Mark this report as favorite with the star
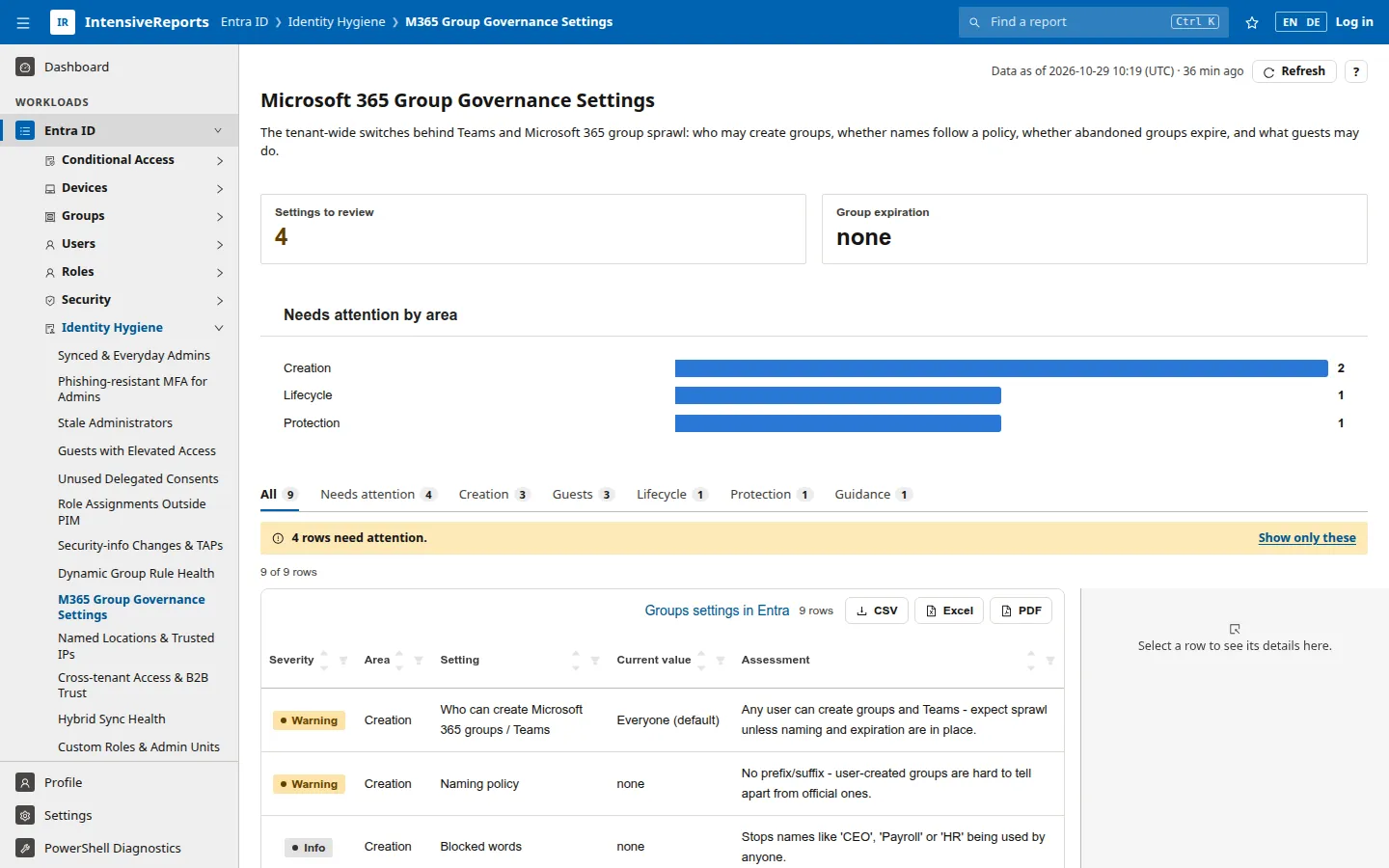 [x=1252, y=22]
